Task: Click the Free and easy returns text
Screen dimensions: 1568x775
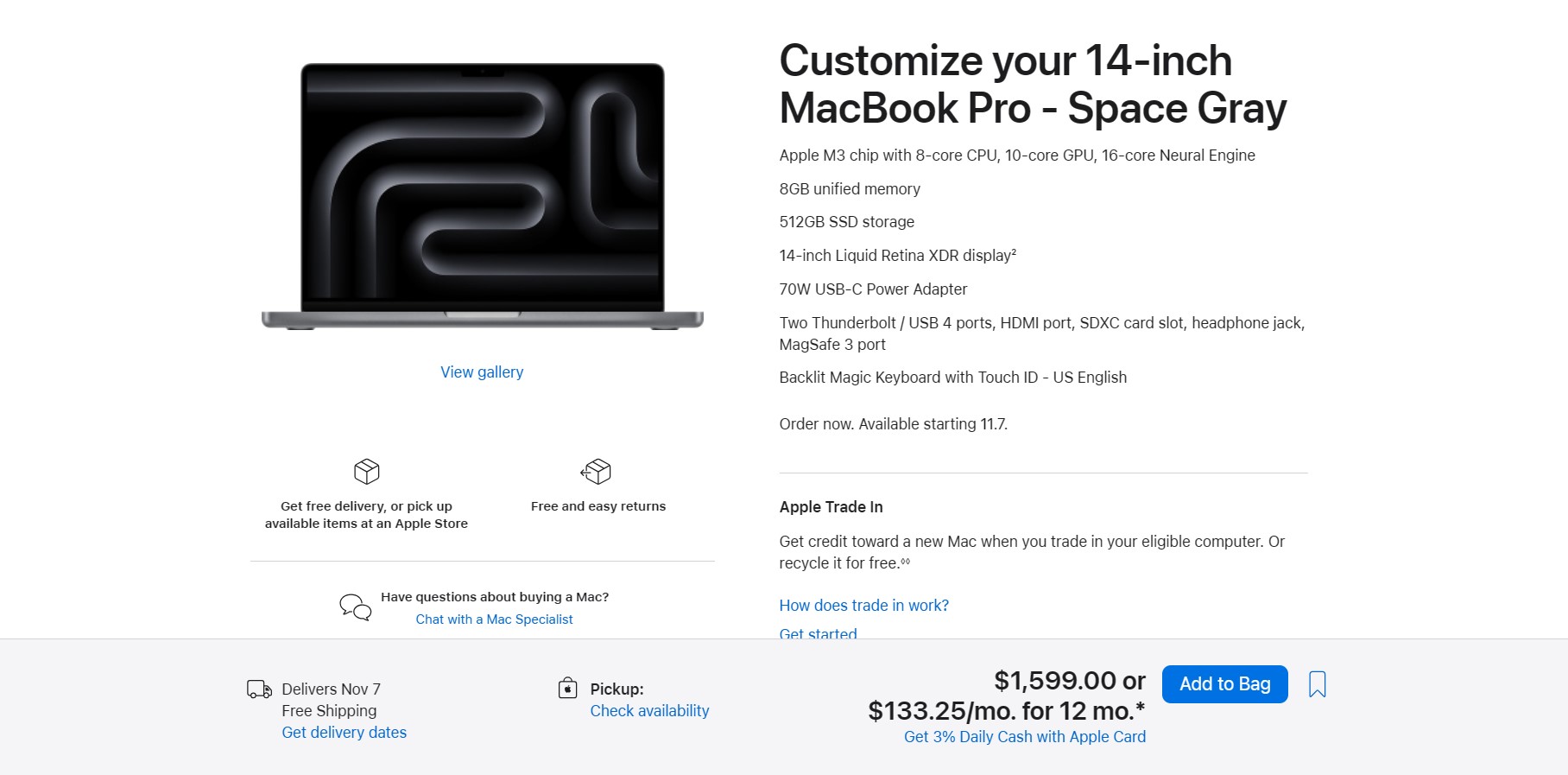Action: tap(598, 506)
